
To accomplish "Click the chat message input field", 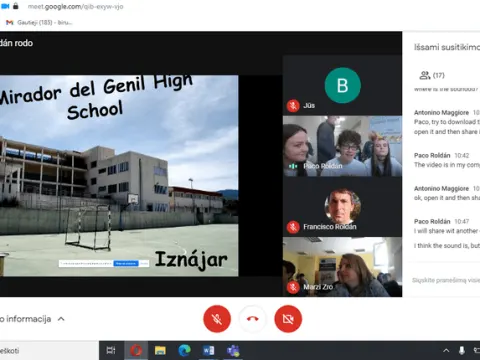I will pyautogui.click(x=446, y=280).
